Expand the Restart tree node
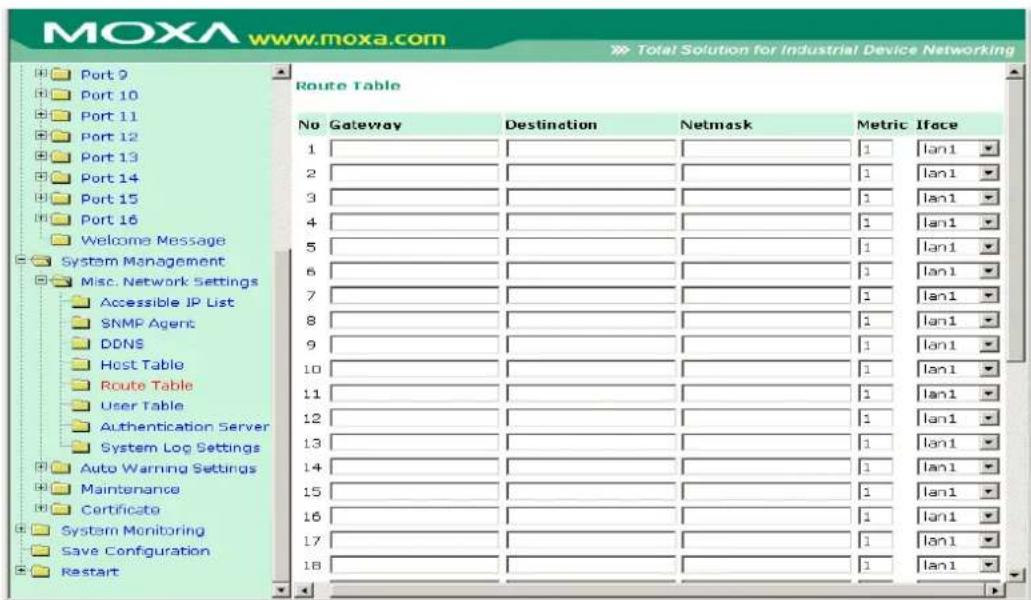Screen dimensions: 1031x600 point(21,570)
